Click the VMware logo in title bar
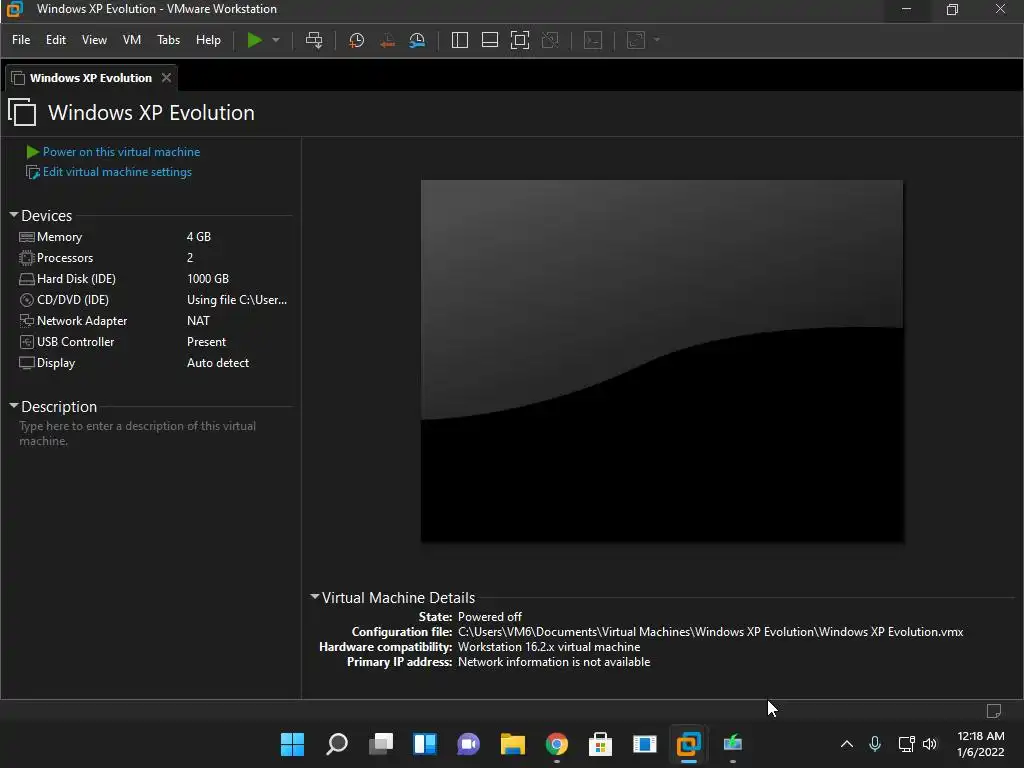The image size is (1024, 768). click(x=14, y=9)
